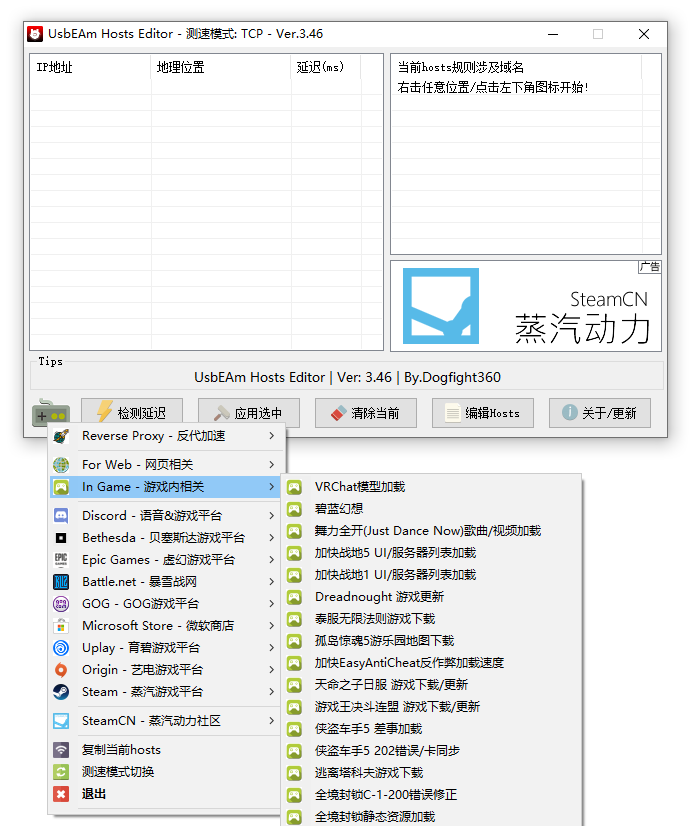Click the icon next to 碧蓝幻想
Screen dimensions: 695x826
pos(294,509)
